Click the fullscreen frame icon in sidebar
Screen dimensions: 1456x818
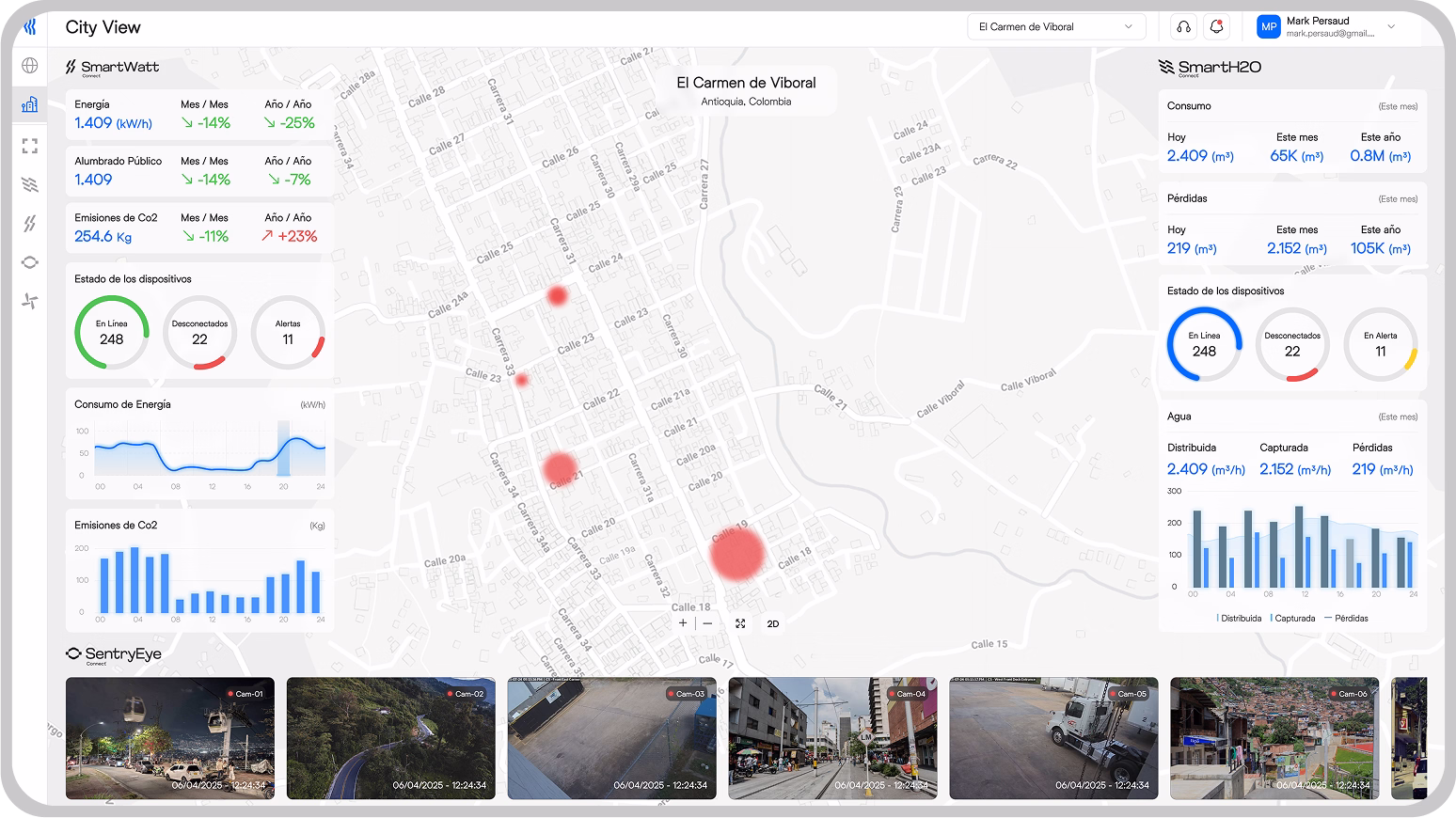click(30, 146)
